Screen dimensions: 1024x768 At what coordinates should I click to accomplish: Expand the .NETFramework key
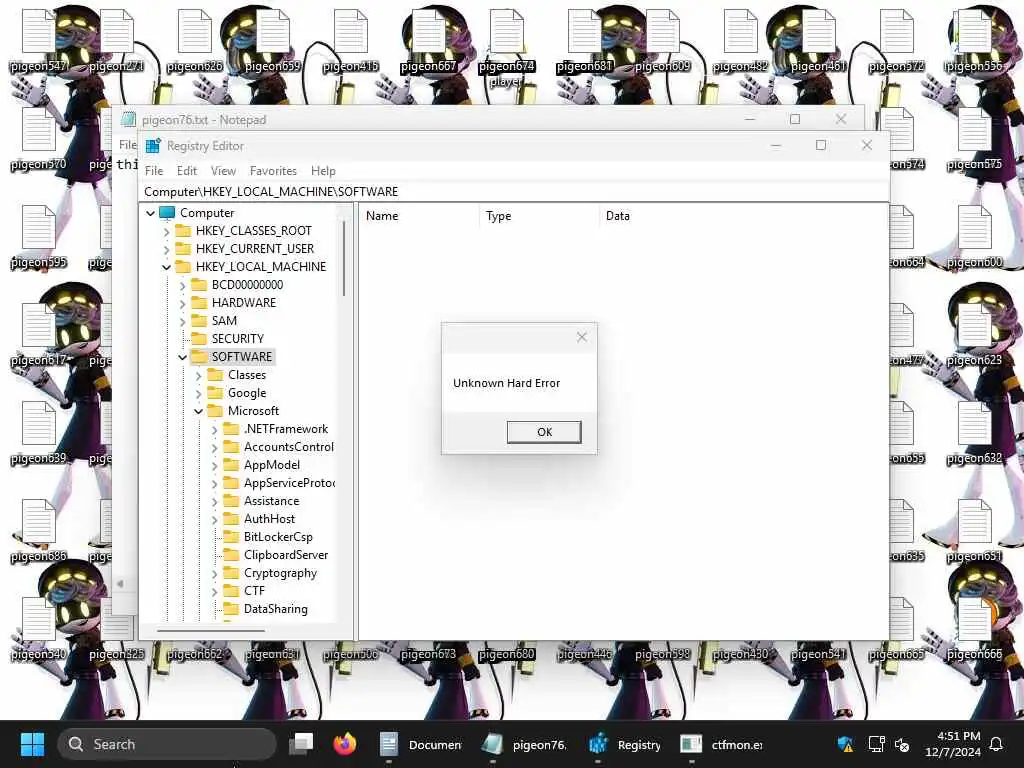pyautogui.click(x=215, y=429)
